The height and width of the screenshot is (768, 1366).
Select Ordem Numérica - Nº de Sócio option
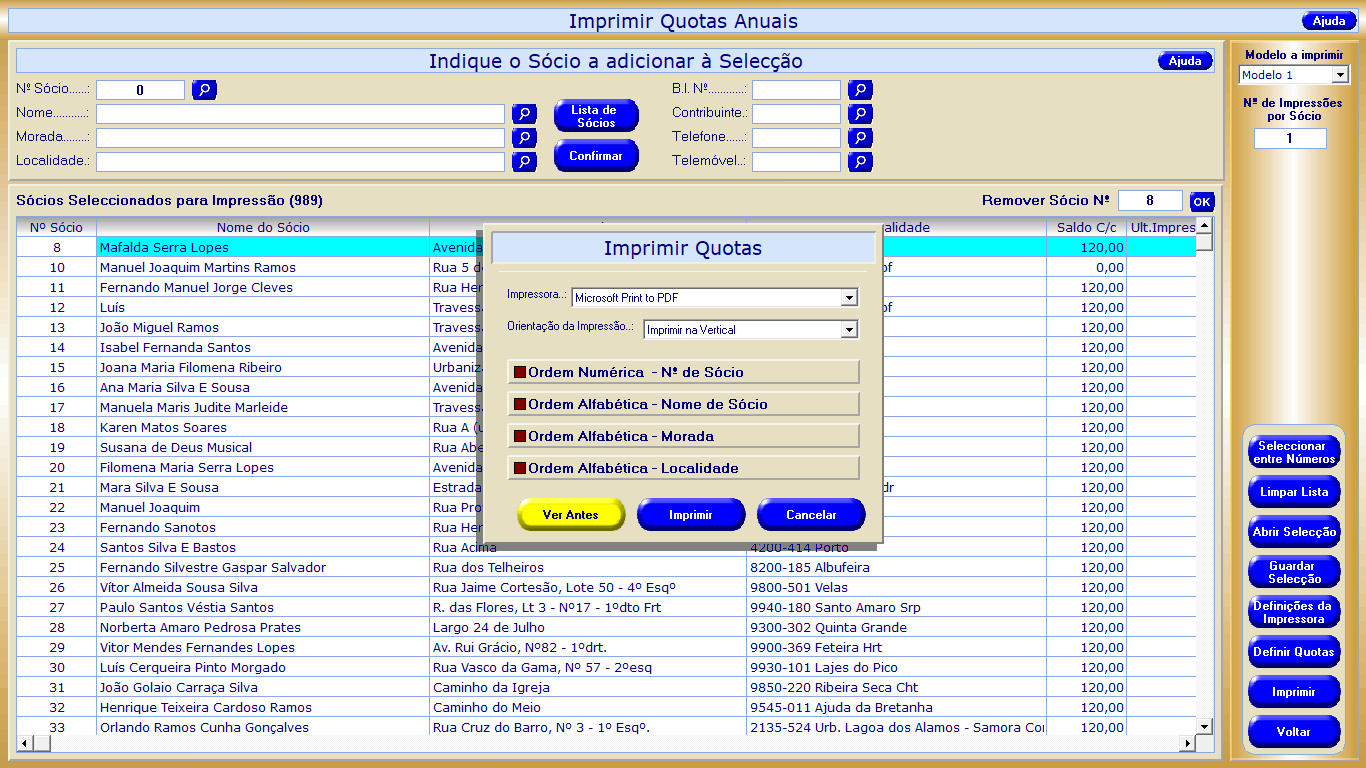pyautogui.click(x=684, y=372)
